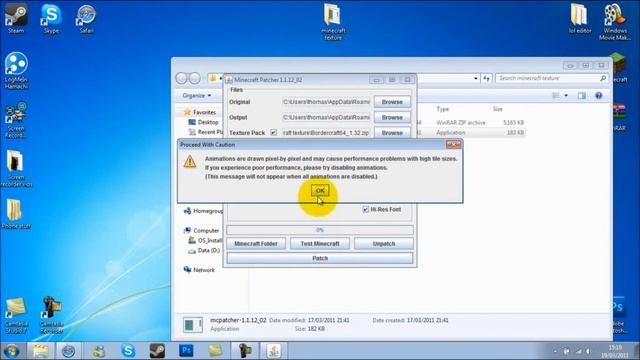Click the Explorer forward arrow button
This screenshot has width=640, height=360.
195,78
